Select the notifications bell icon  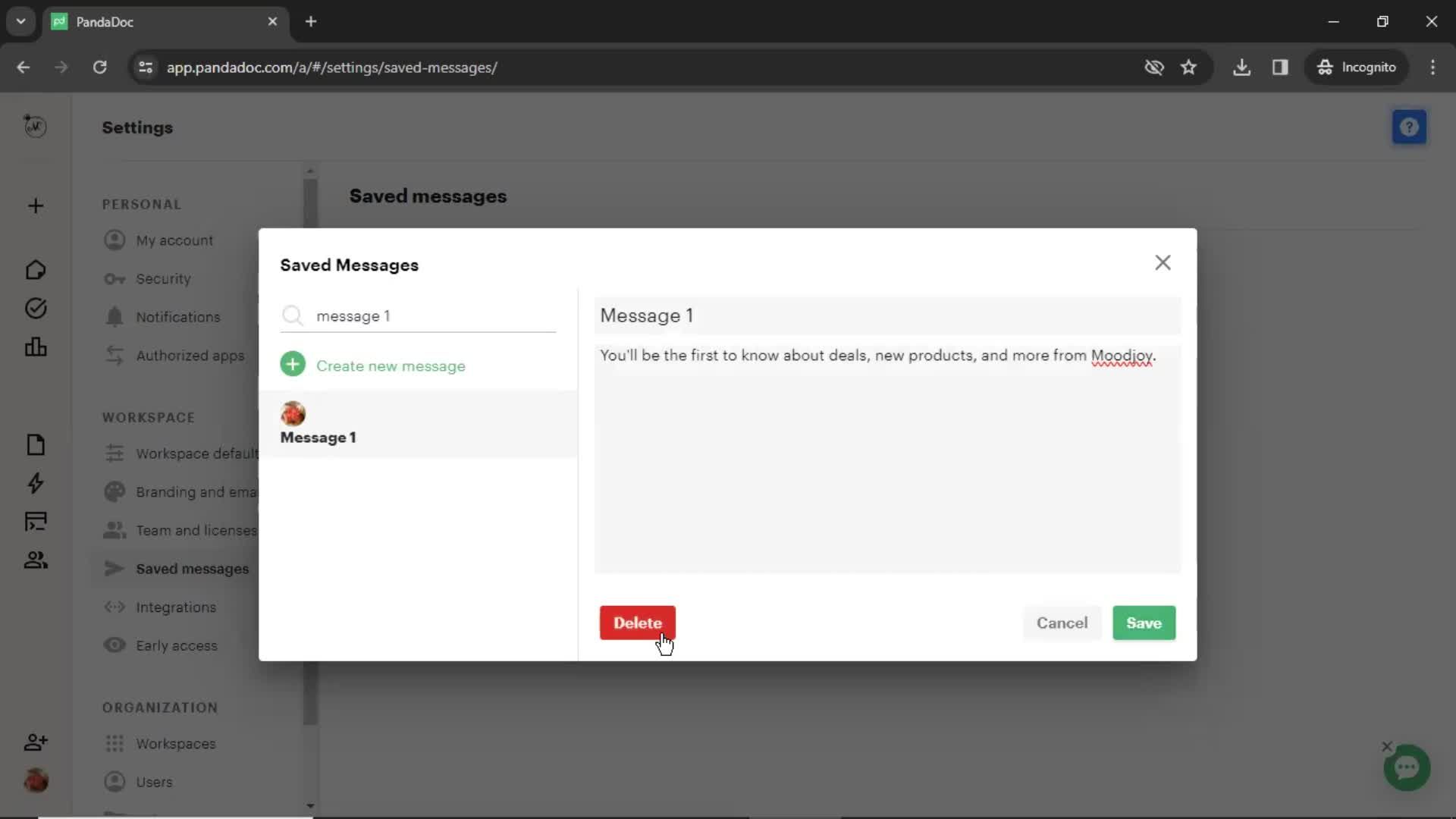click(113, 316)
